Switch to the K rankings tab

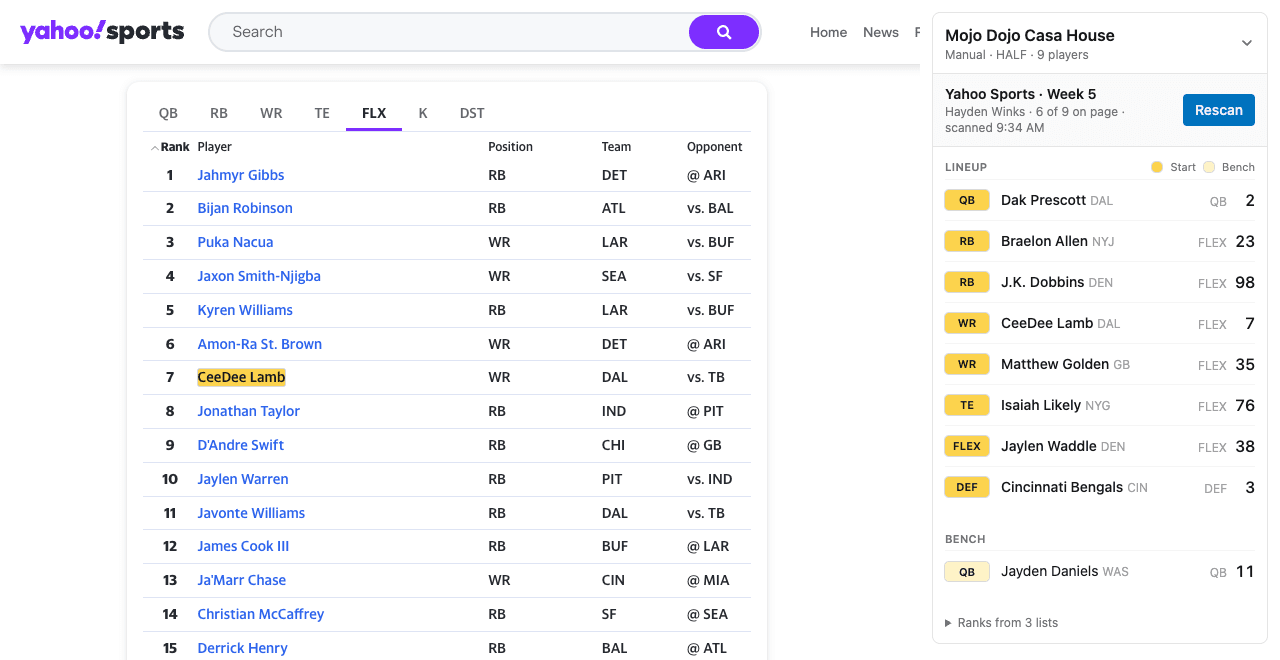tap(423, 113)
